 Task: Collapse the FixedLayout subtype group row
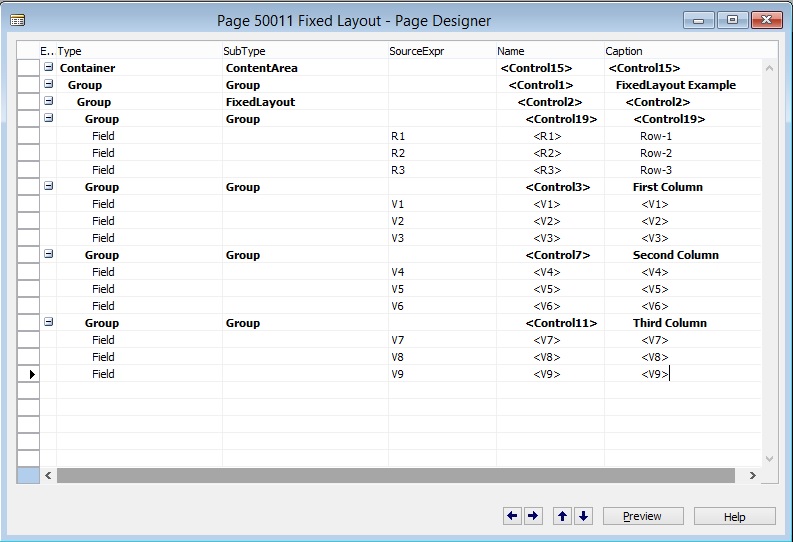coord(49,101)
